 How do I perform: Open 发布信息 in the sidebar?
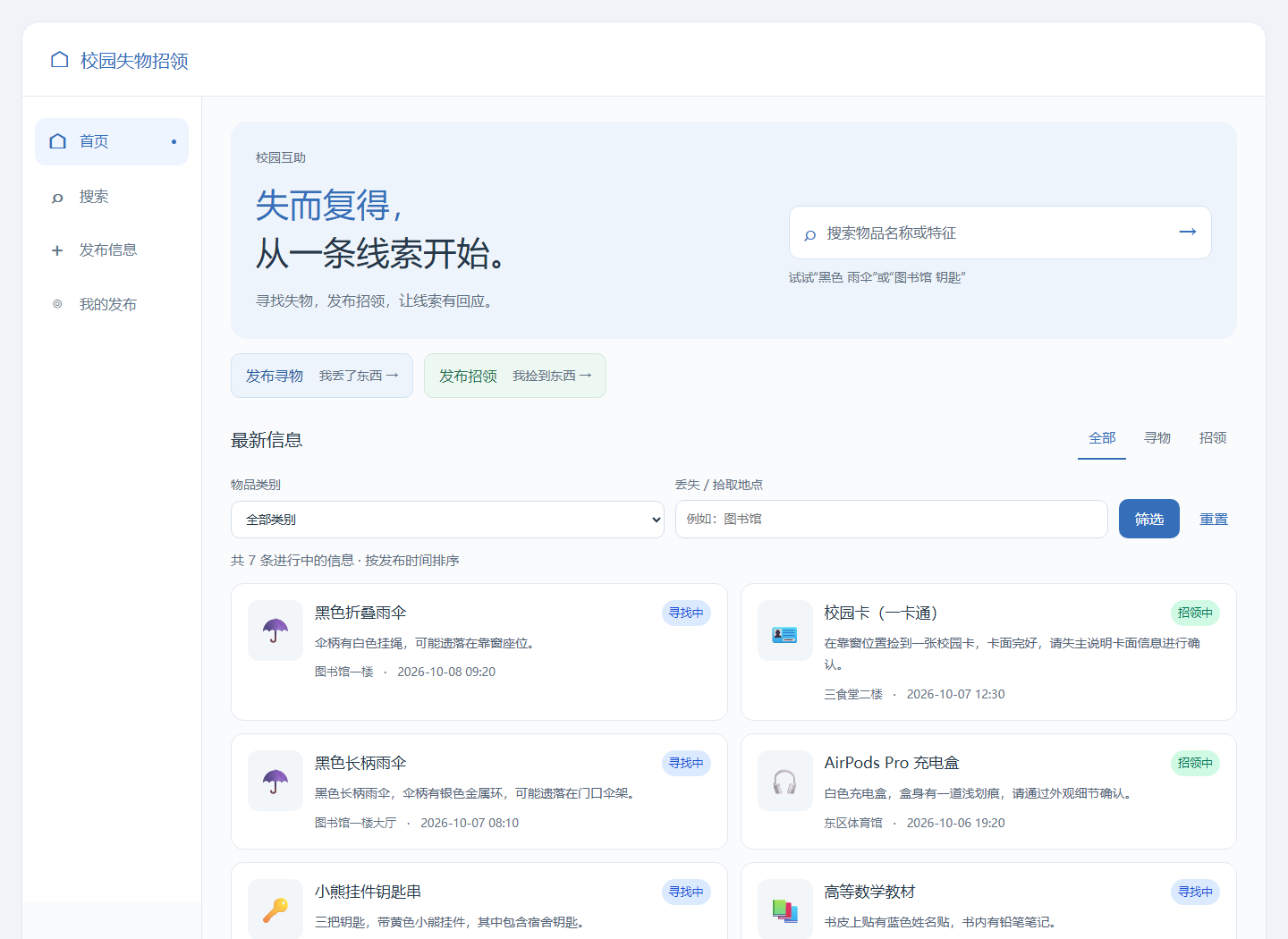[112, 250]
